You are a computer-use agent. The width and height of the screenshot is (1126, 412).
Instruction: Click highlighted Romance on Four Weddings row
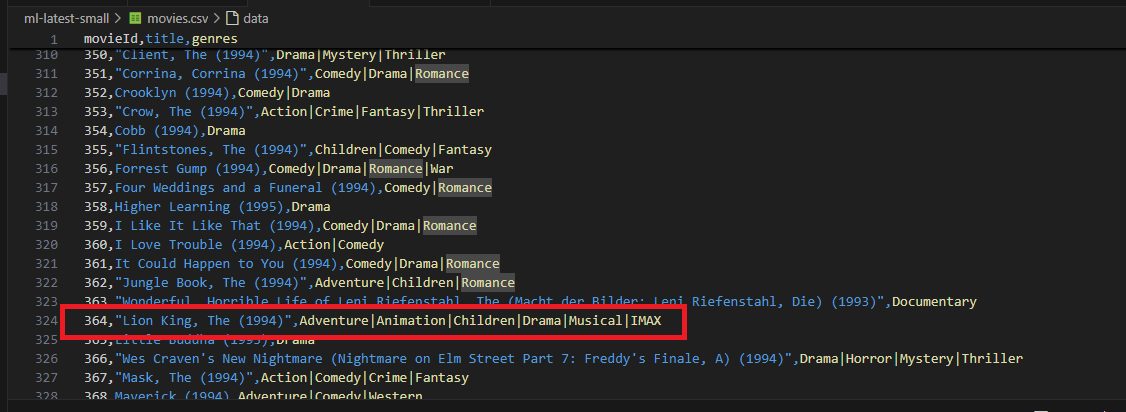click(465, 188)
